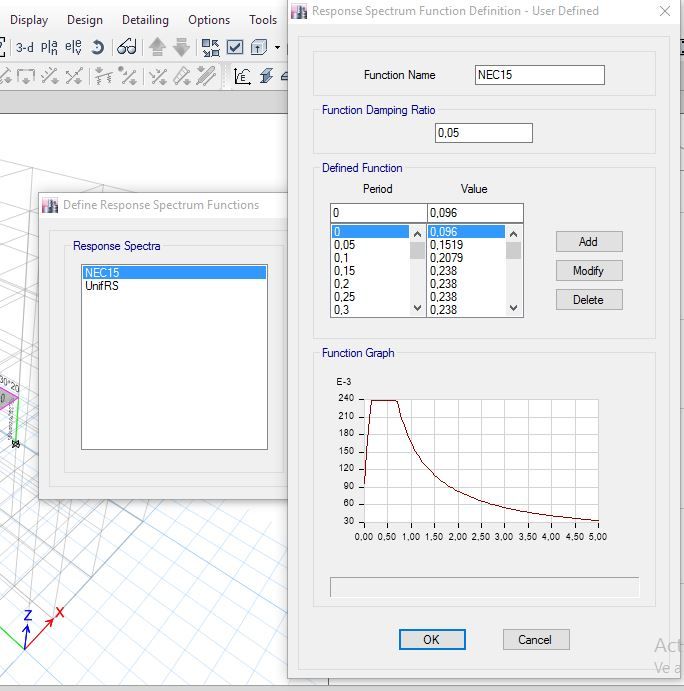Click the Rotate 3D view icon
Image resolution: width=684 pixels, height=691 pixels.
97,47
